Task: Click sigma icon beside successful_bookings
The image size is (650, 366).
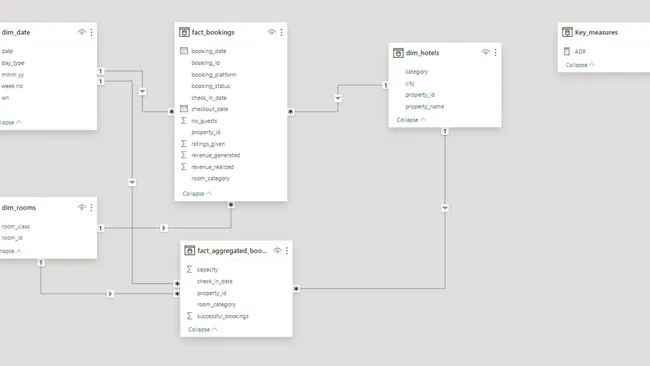Action: tap(189, 316)
